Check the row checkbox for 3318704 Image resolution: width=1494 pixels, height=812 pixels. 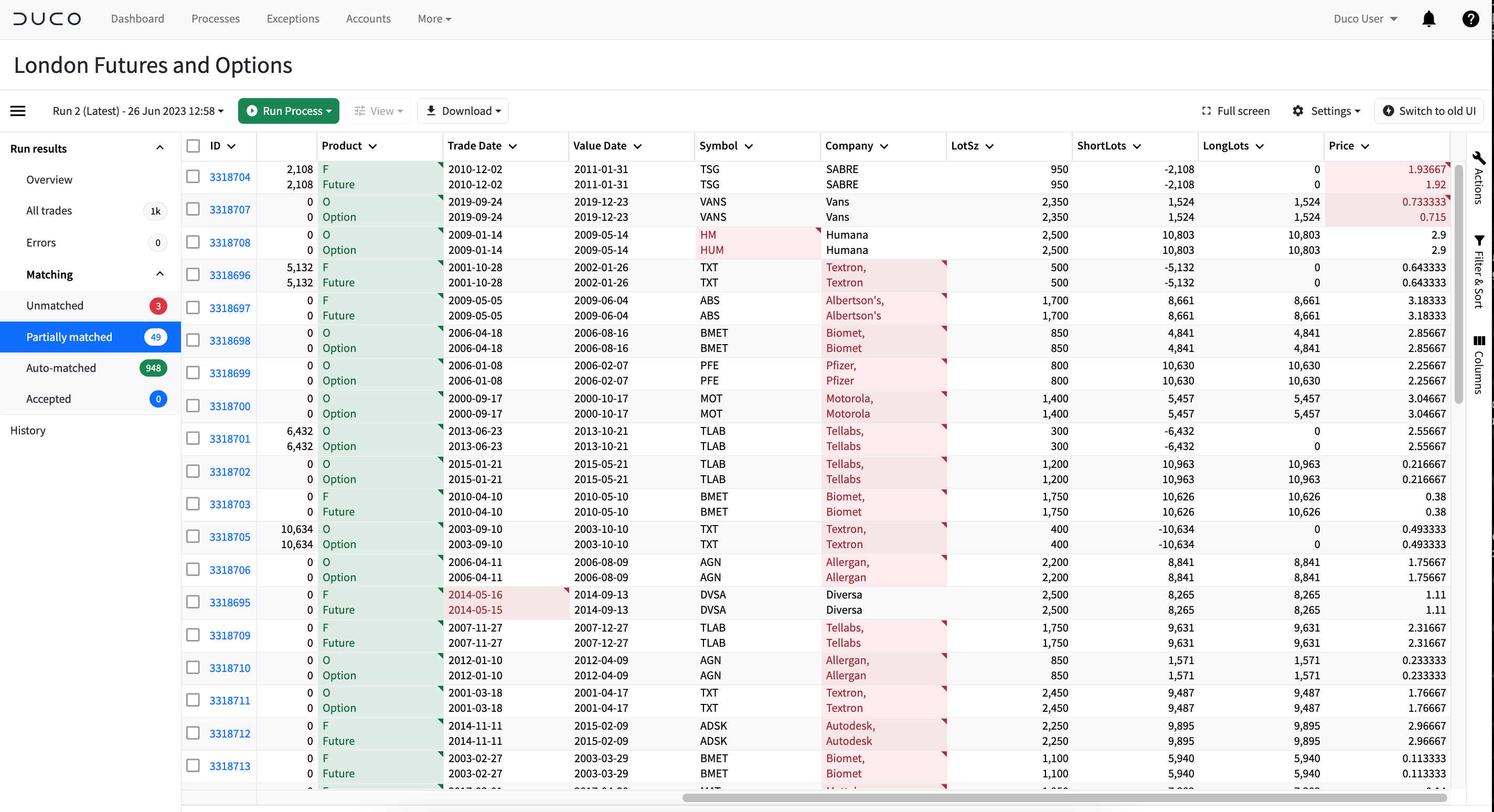tap(193, 176)
